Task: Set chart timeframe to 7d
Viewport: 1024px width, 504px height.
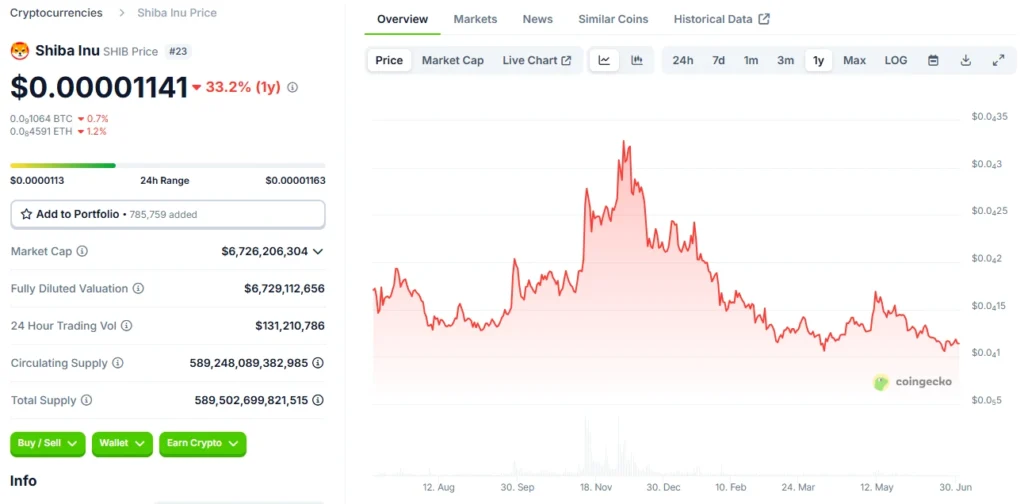Action: click(x=718, y=60)
